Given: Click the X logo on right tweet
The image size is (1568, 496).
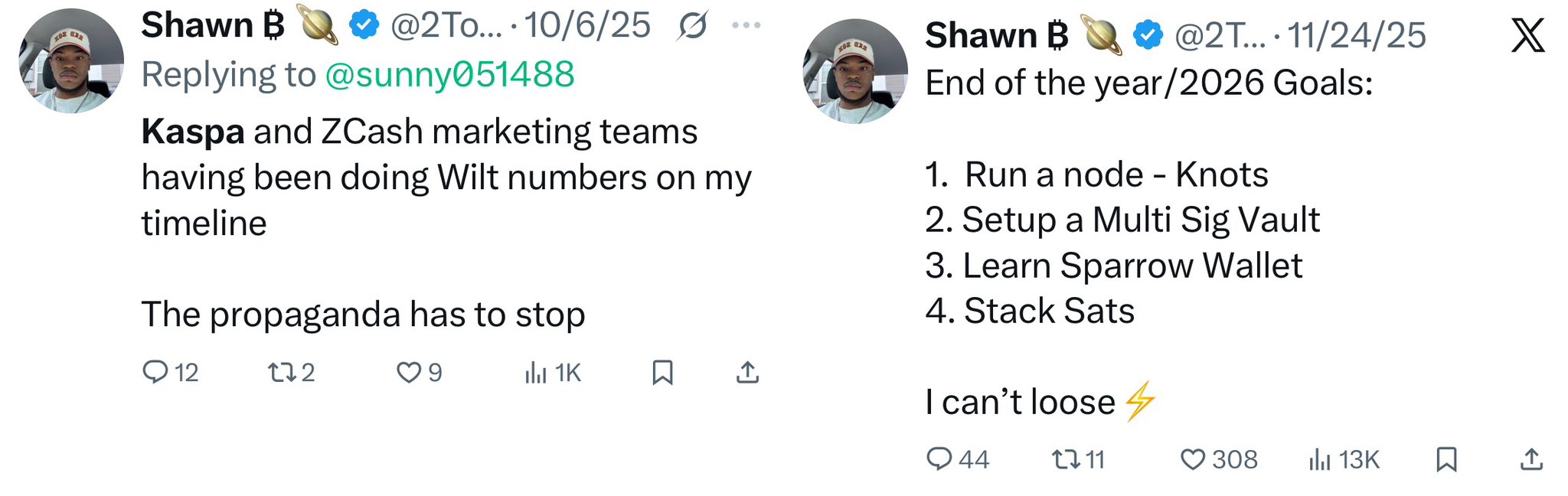Looking at the screenshot, I should (1528, 35).
